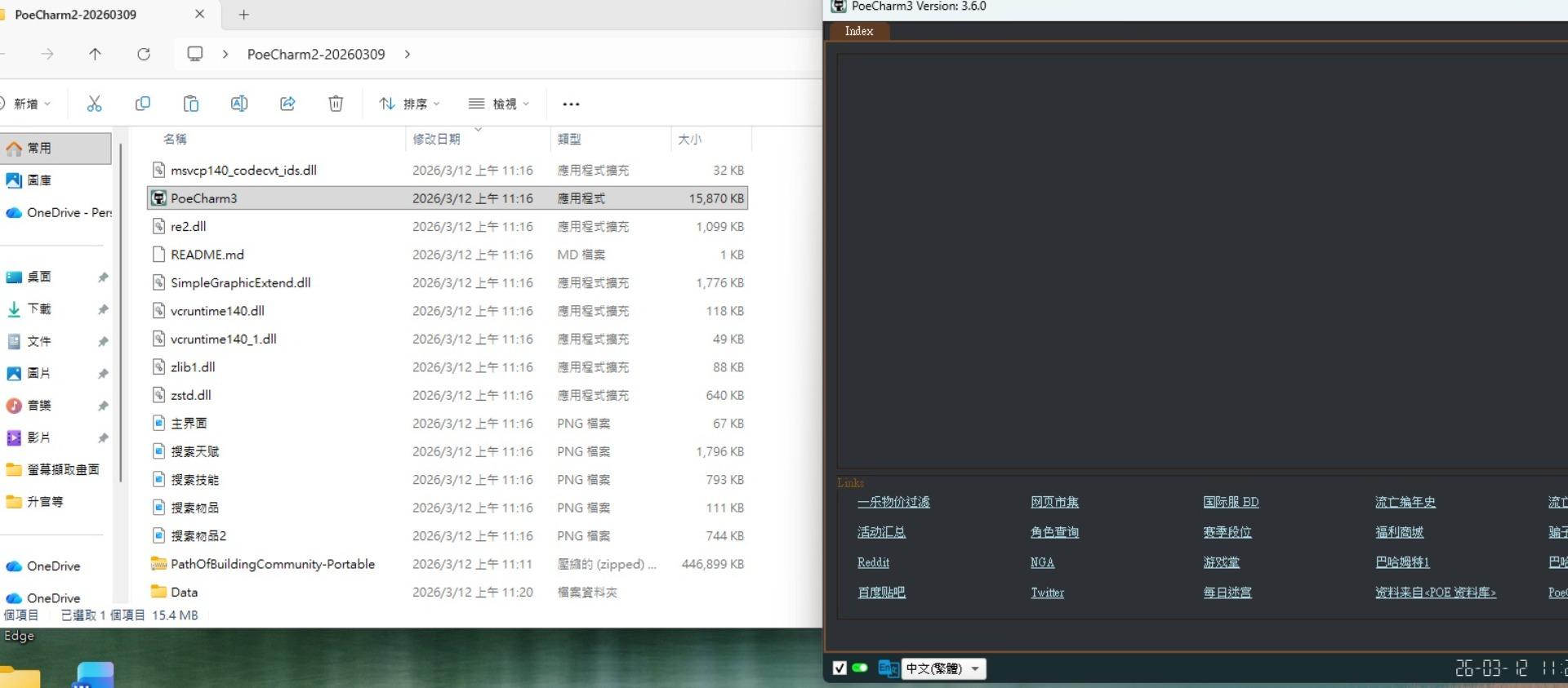
Task: Open the 排序 sort dropdown
Action: [409, 104]
